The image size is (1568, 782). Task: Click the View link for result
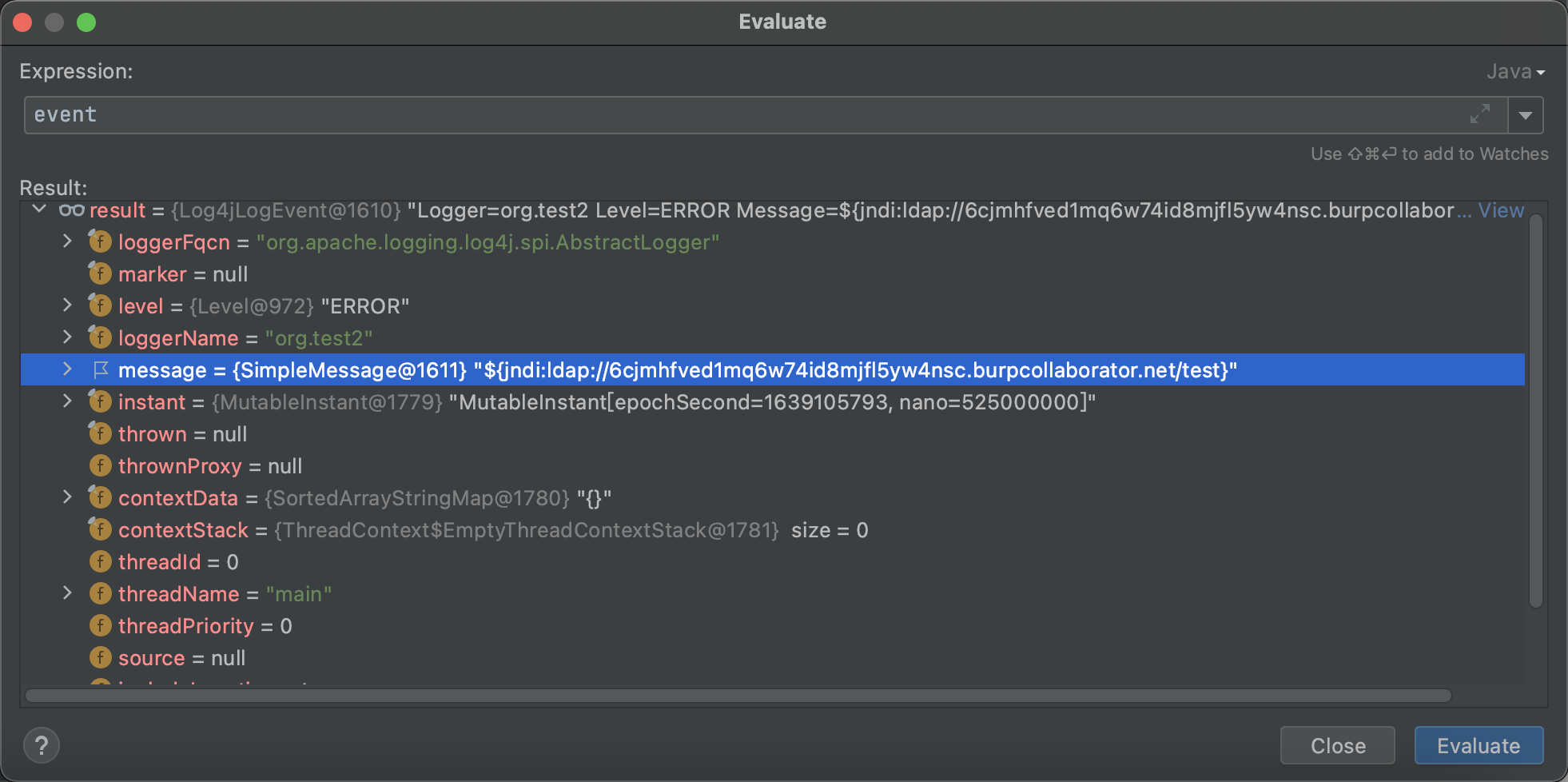(1501, 210)
